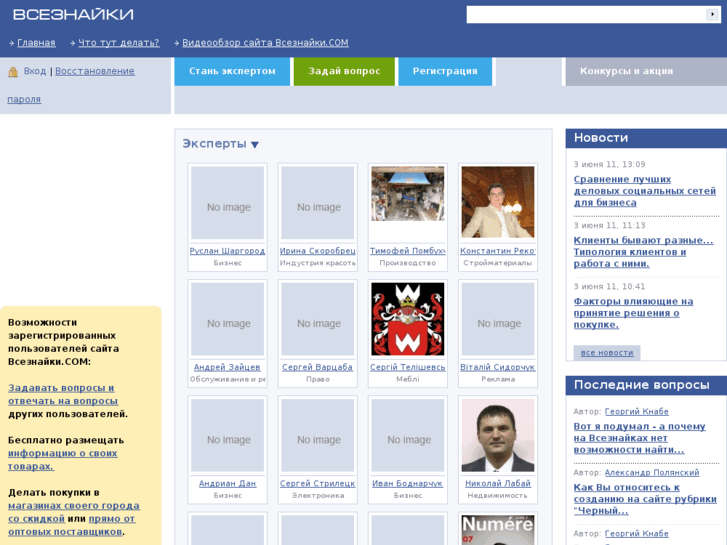Open author link Александр Полянский
This screenshot has width=727, height=545.
(652, 473)
